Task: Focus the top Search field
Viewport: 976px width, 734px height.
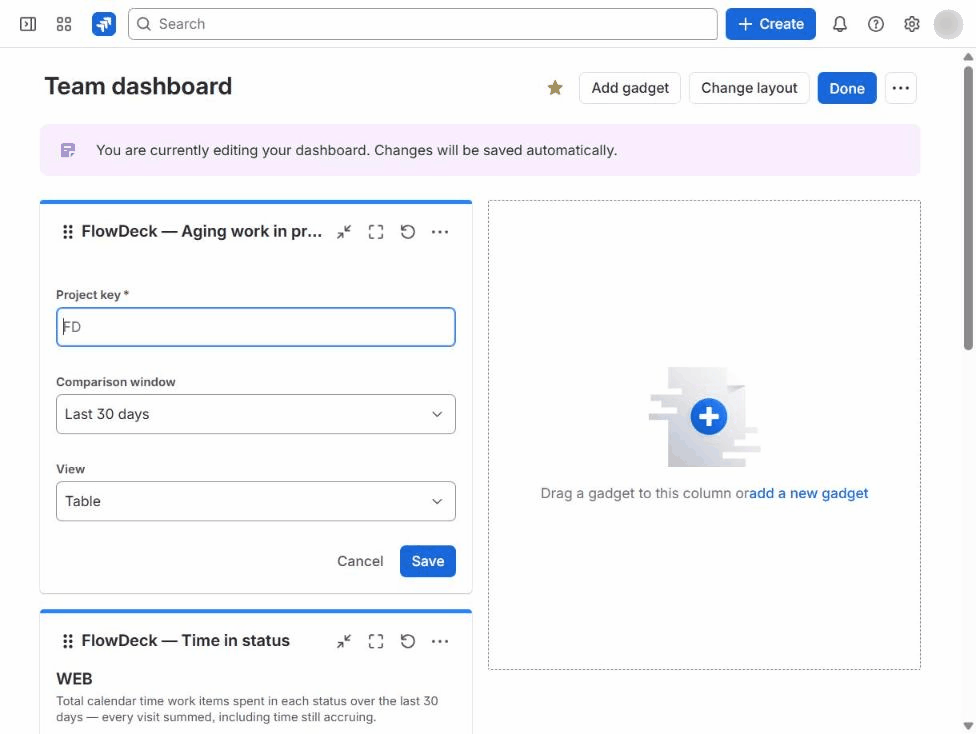Action: pos(423,24)
